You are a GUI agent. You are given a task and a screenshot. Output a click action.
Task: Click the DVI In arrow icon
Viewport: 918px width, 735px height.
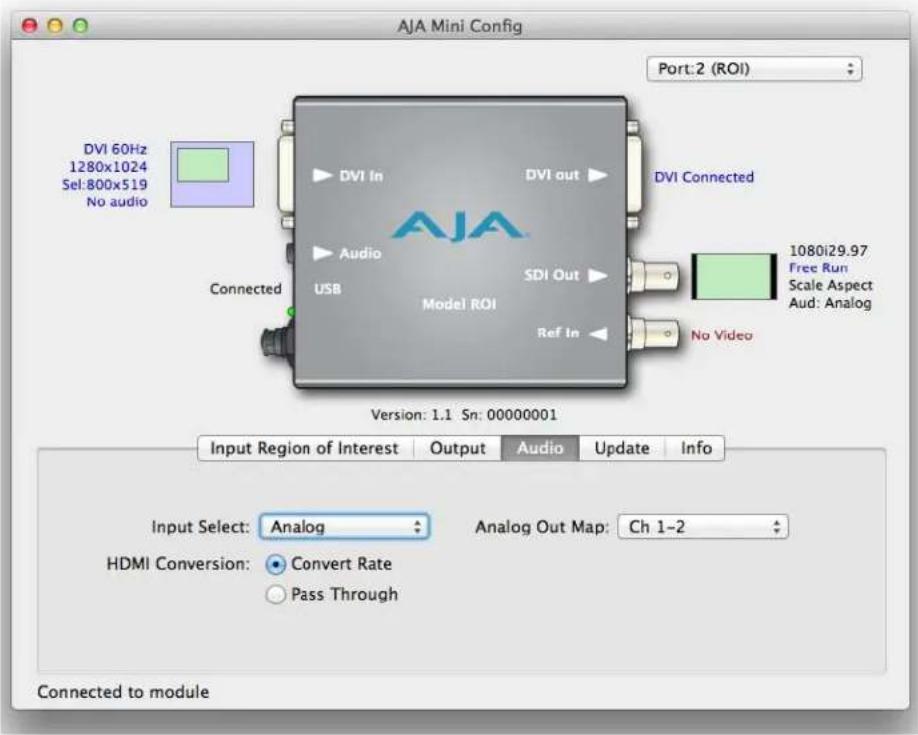pyautogui.click(x=322, y=175)
